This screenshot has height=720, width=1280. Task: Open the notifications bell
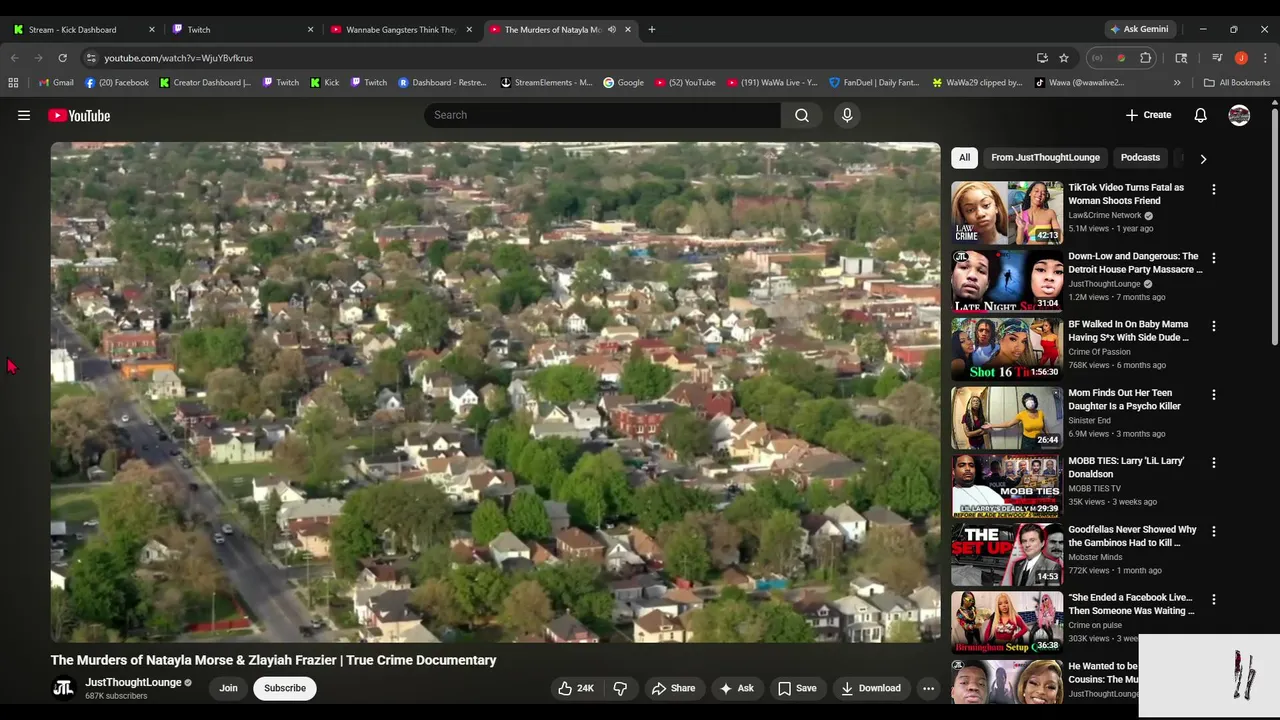[x=1200, y=115]
